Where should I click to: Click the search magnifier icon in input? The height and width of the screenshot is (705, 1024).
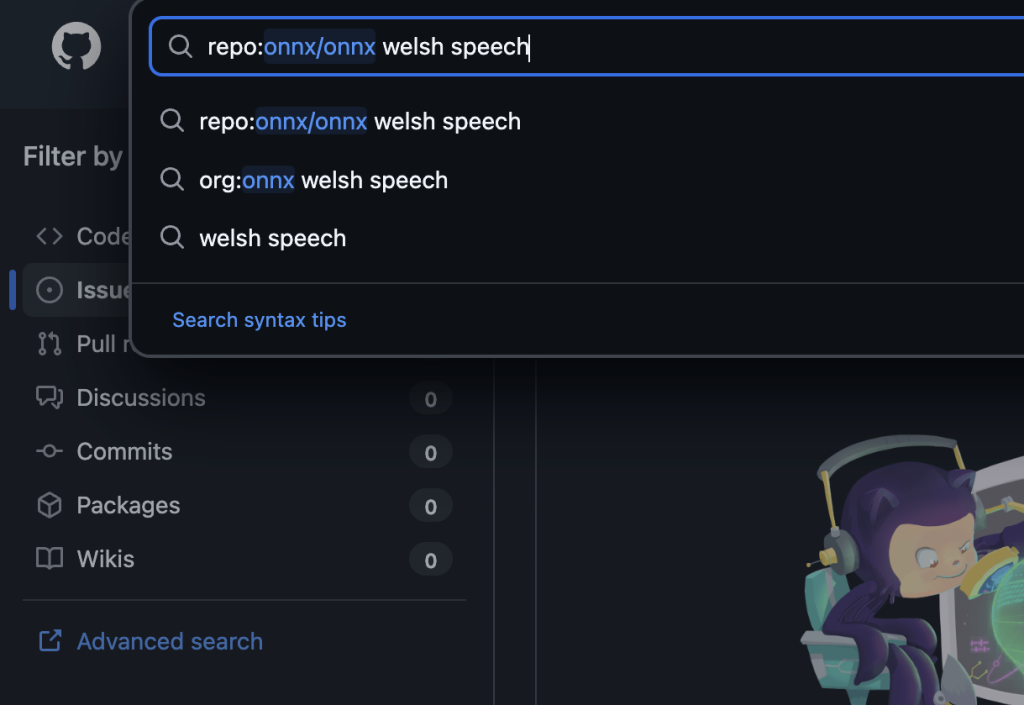[180, 47]
